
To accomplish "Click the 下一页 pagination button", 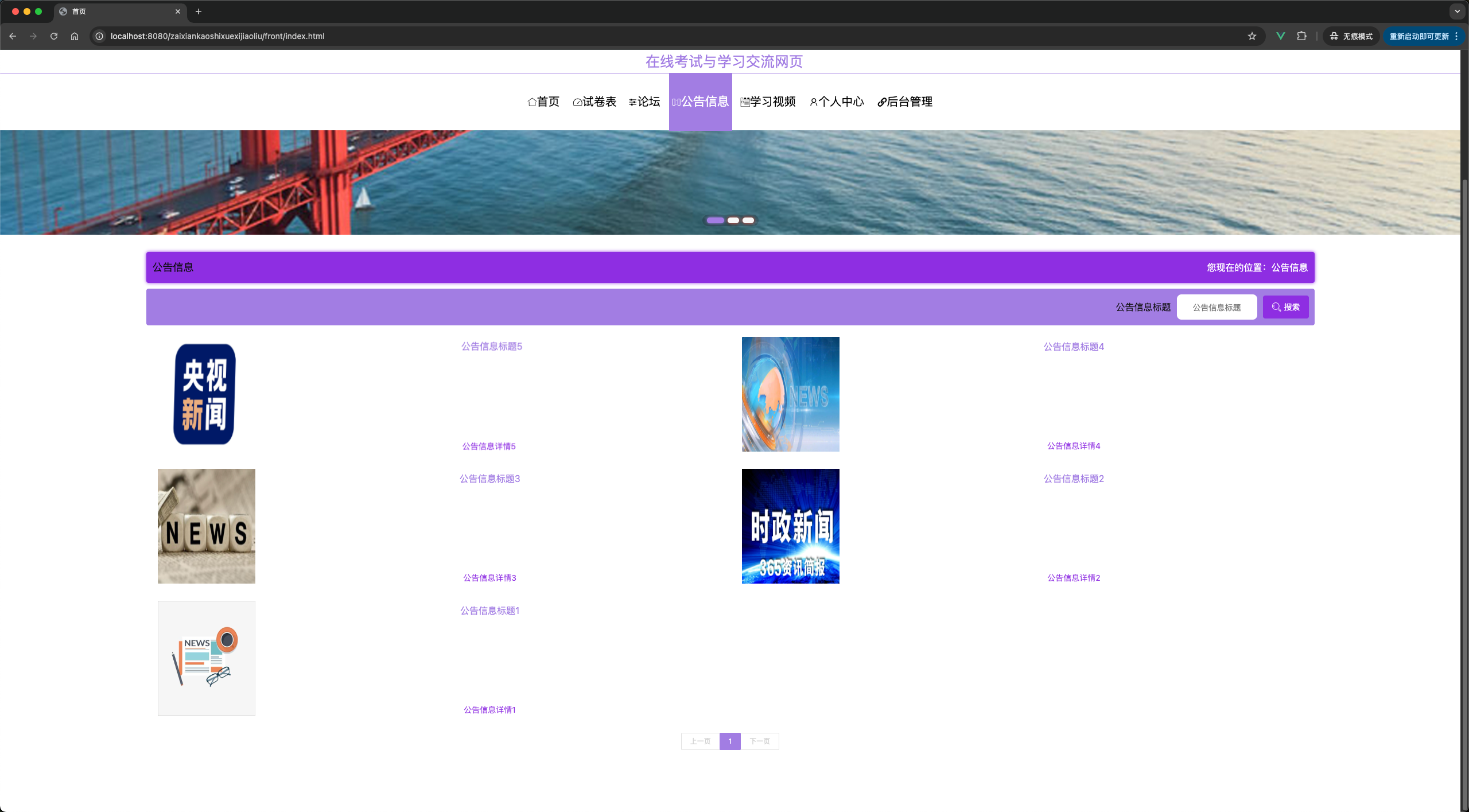I will (760, 741).
